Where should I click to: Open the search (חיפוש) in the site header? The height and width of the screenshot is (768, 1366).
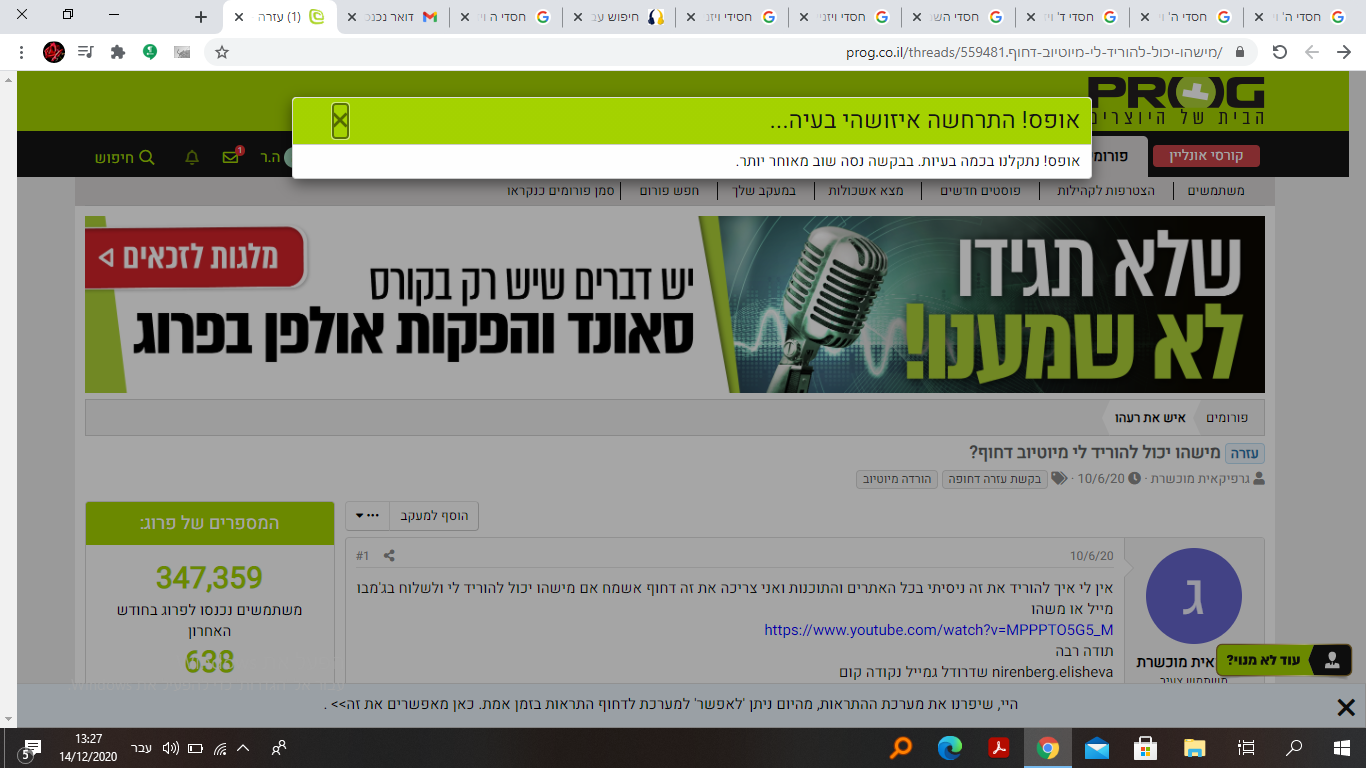coord(125,157)
